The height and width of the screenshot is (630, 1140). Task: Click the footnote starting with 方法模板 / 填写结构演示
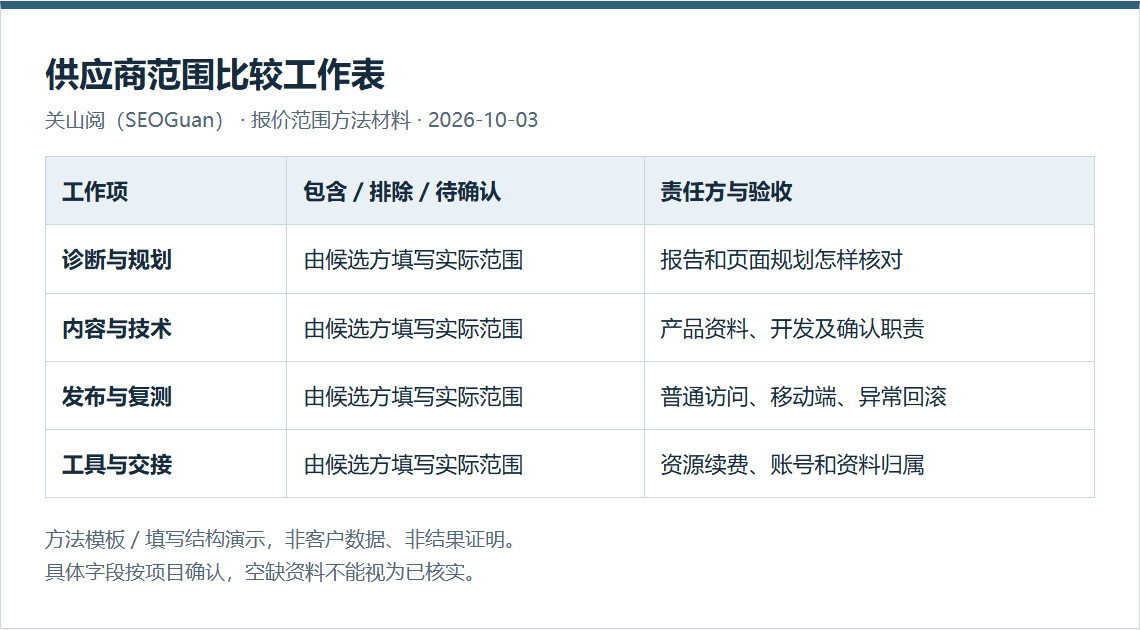tap(282, 539)
